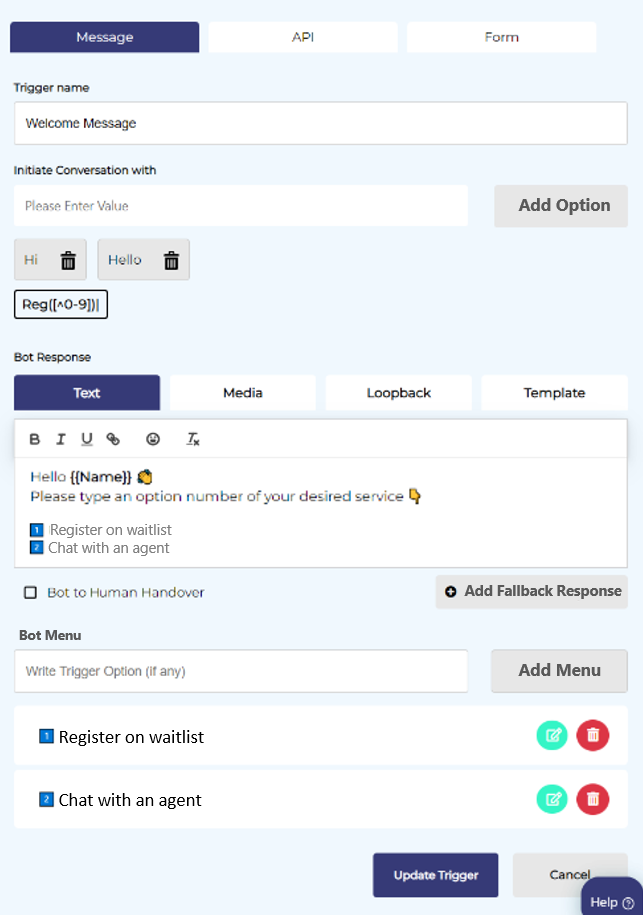Viewport: 643px width, 915px height.
Task: Select the Media bot response tab
Action: coord(242,393)
